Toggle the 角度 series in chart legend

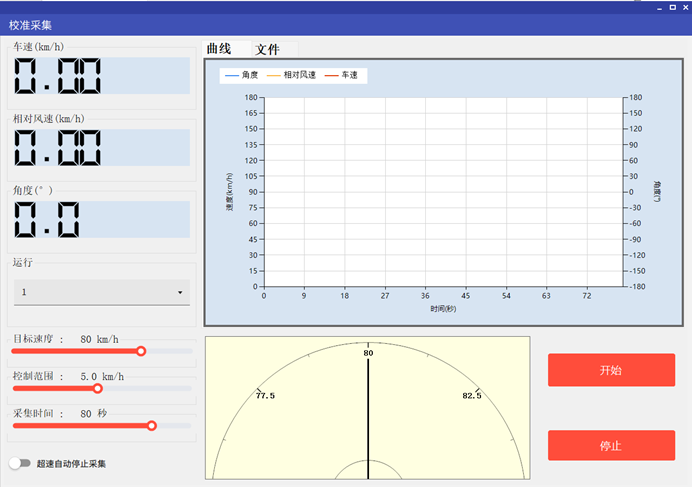pyautogui.click(x=242, y=75)
